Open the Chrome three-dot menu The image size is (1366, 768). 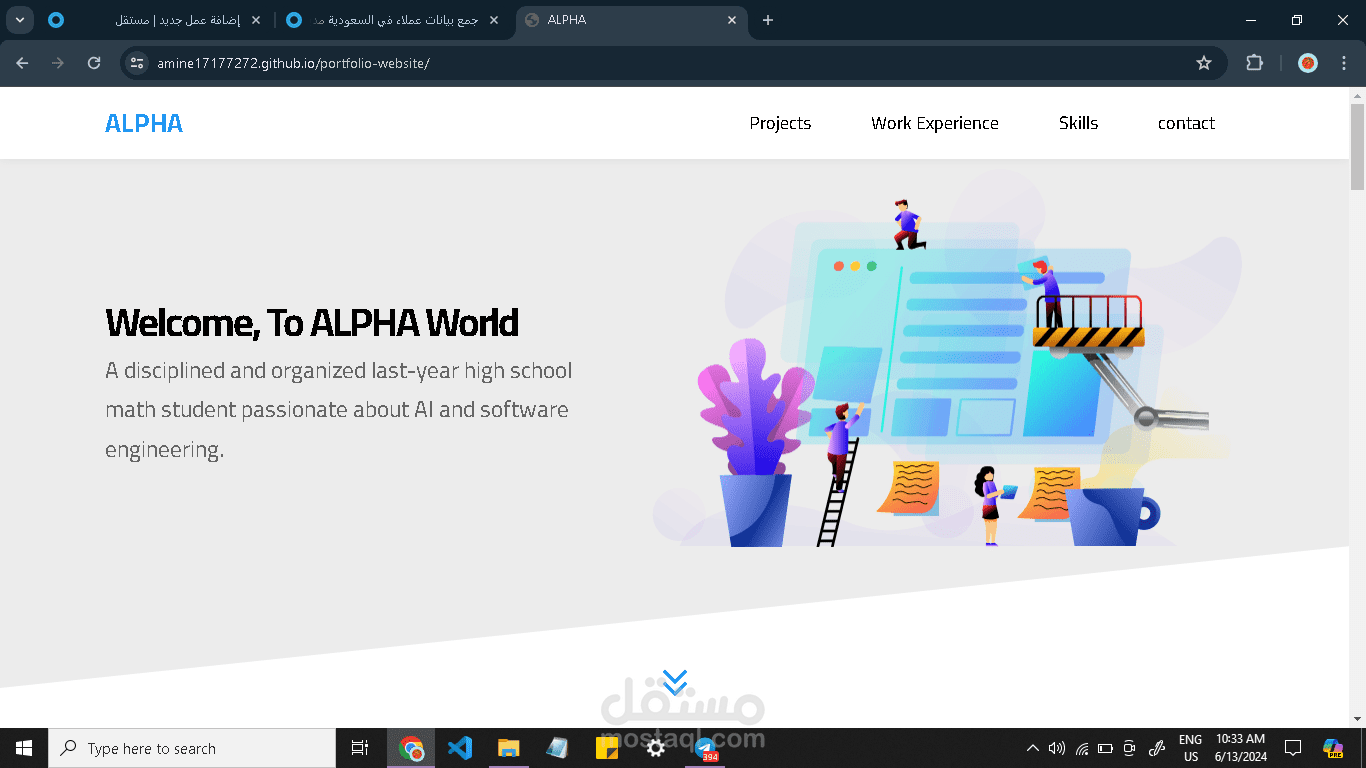[1344, 62]
